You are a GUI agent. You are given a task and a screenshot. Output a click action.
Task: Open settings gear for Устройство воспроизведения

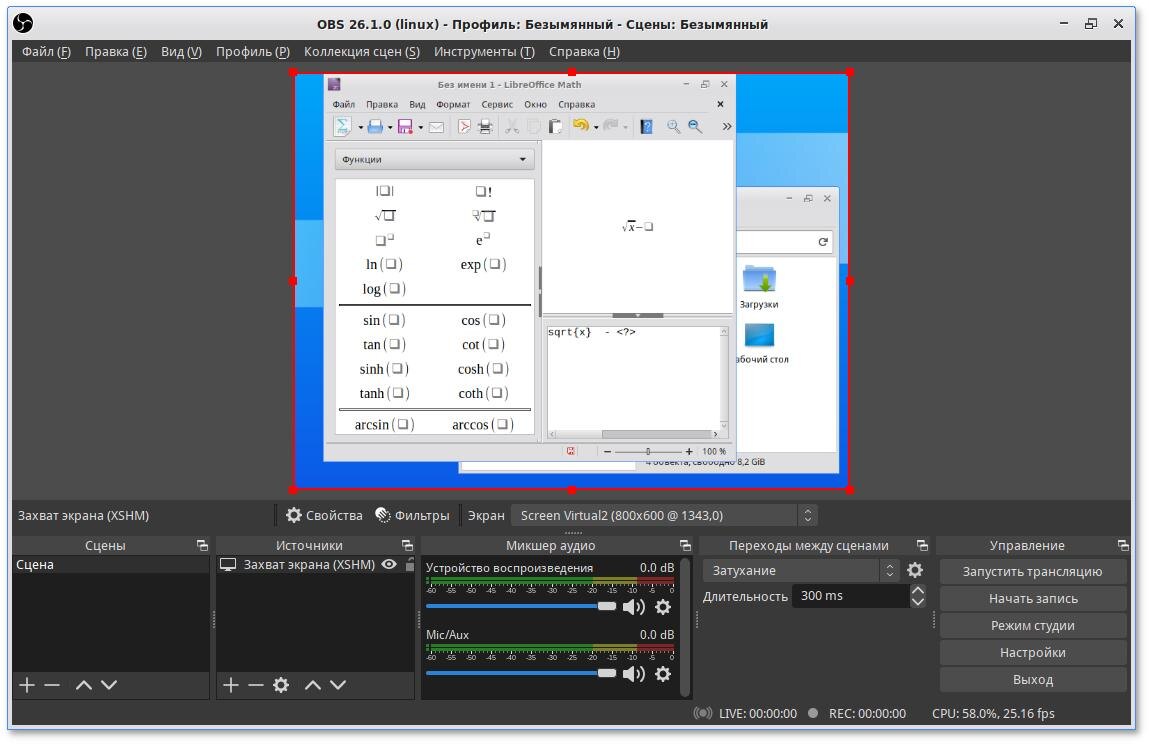click(663, 607)
